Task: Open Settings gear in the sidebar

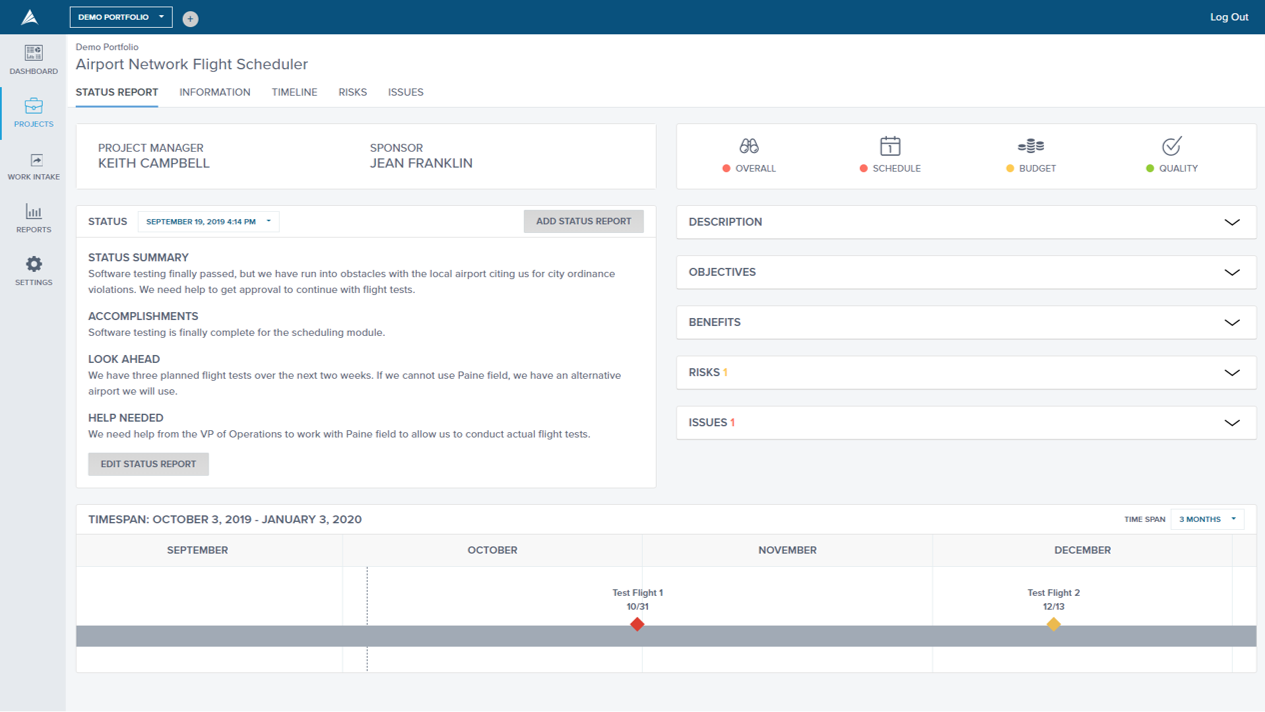Action: click(x=33, y=271)
